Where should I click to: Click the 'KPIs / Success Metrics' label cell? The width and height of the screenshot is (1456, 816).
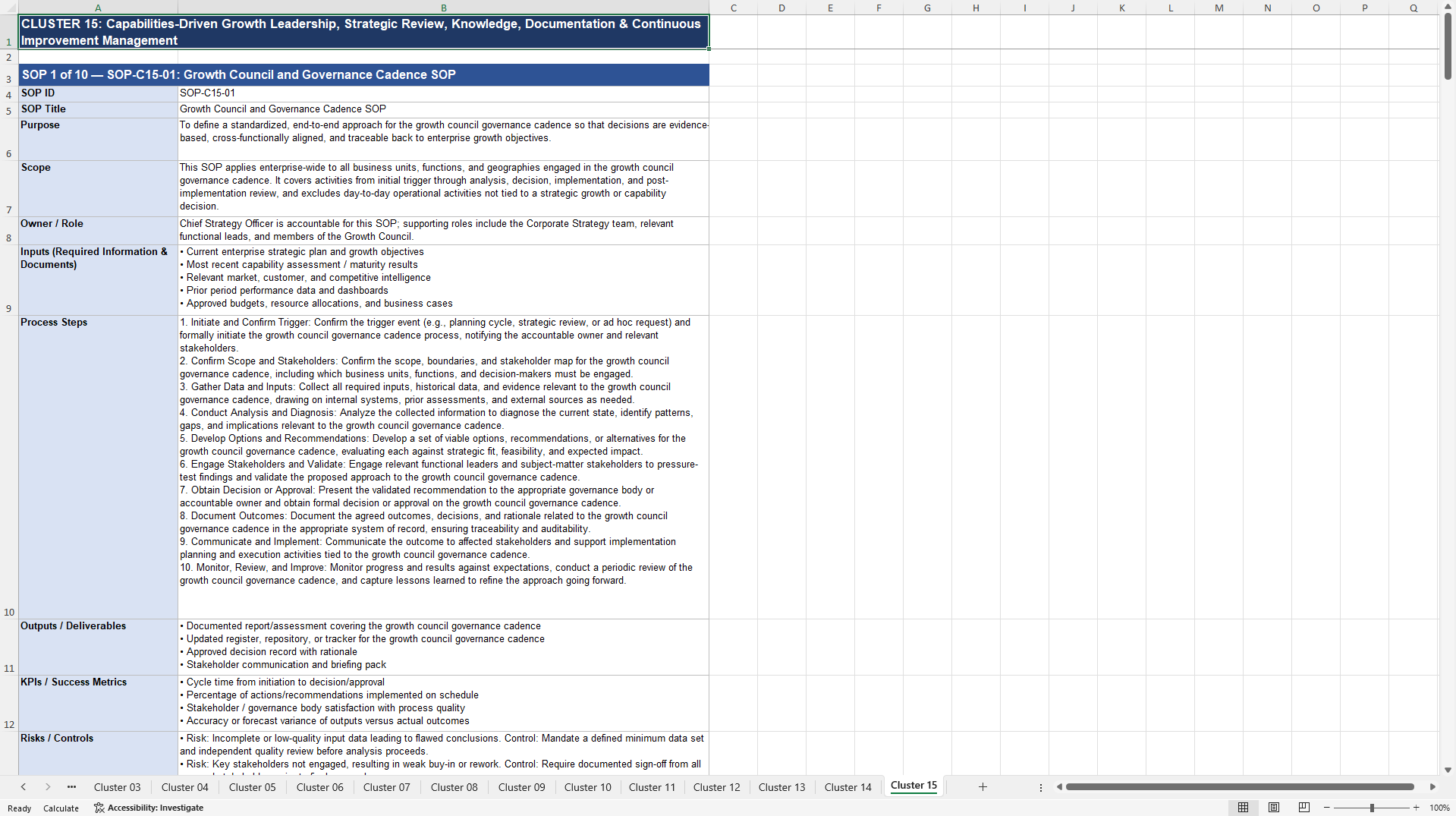(98, 703)
